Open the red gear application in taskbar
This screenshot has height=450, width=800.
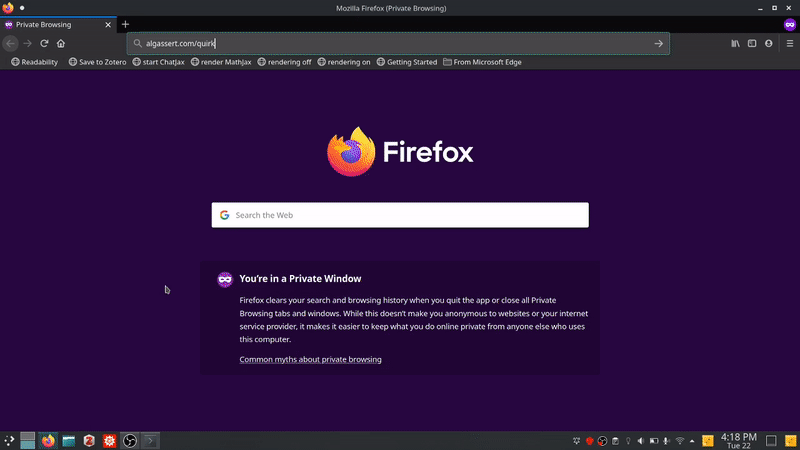[x=109, y=441]
